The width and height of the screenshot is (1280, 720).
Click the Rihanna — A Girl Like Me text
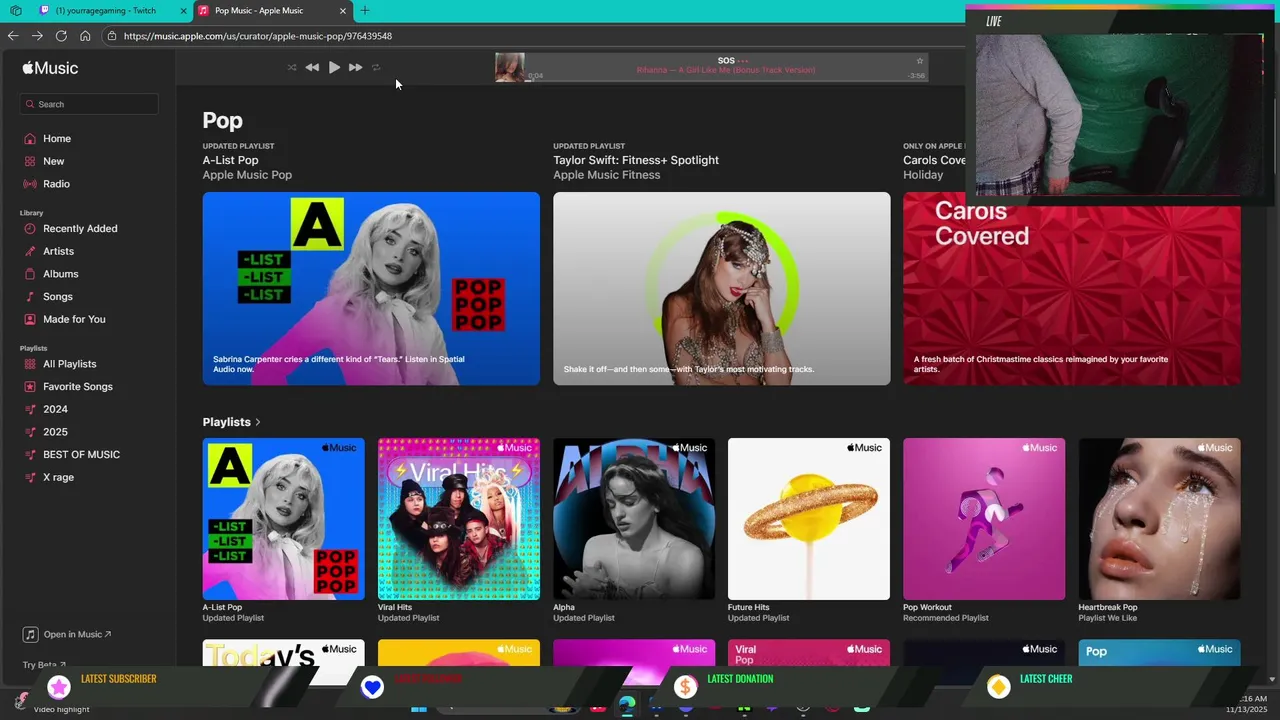tap(726, 70)
